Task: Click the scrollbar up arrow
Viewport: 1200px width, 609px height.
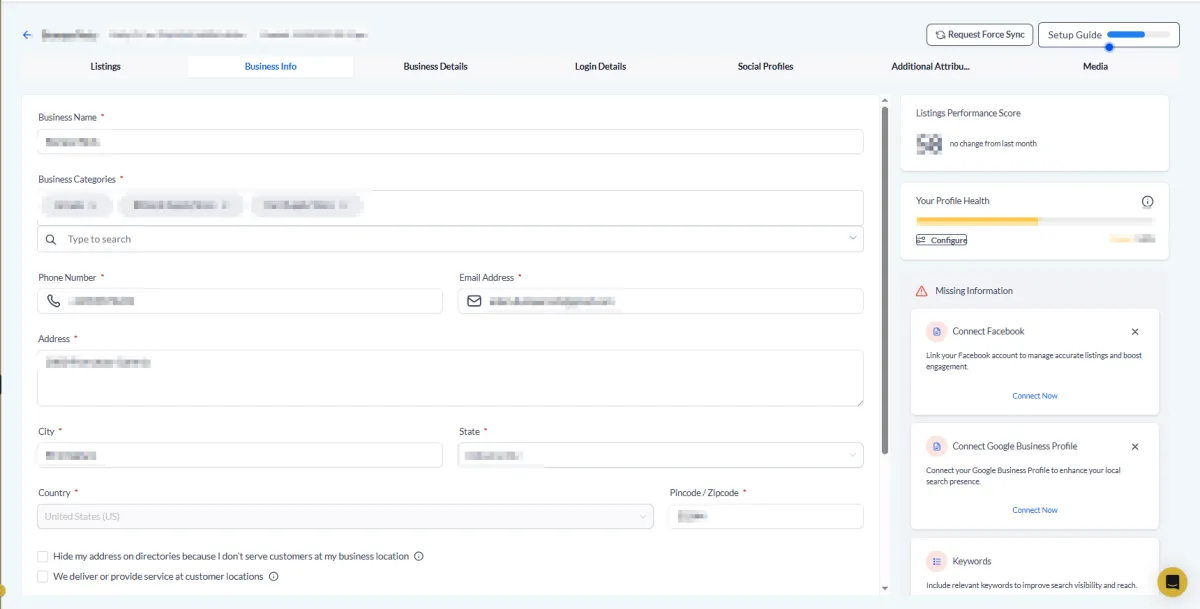Action: (885, 100)
